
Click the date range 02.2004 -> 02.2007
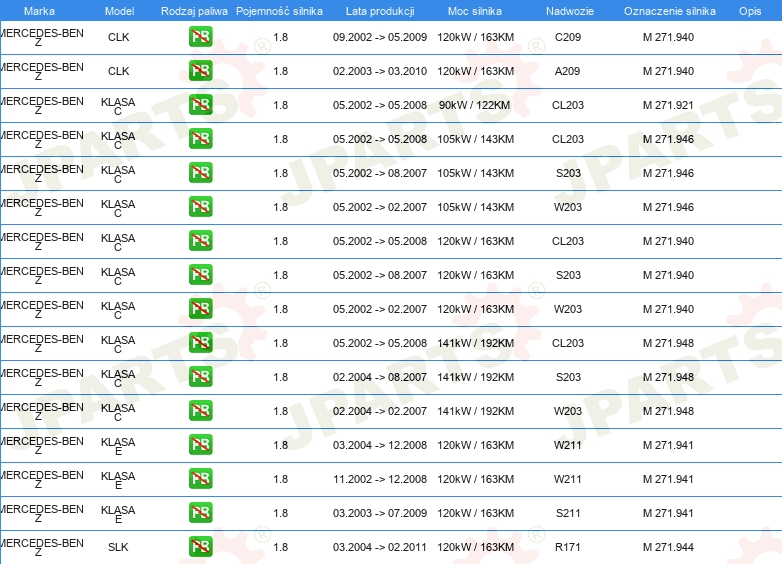(x=380, y=411)
